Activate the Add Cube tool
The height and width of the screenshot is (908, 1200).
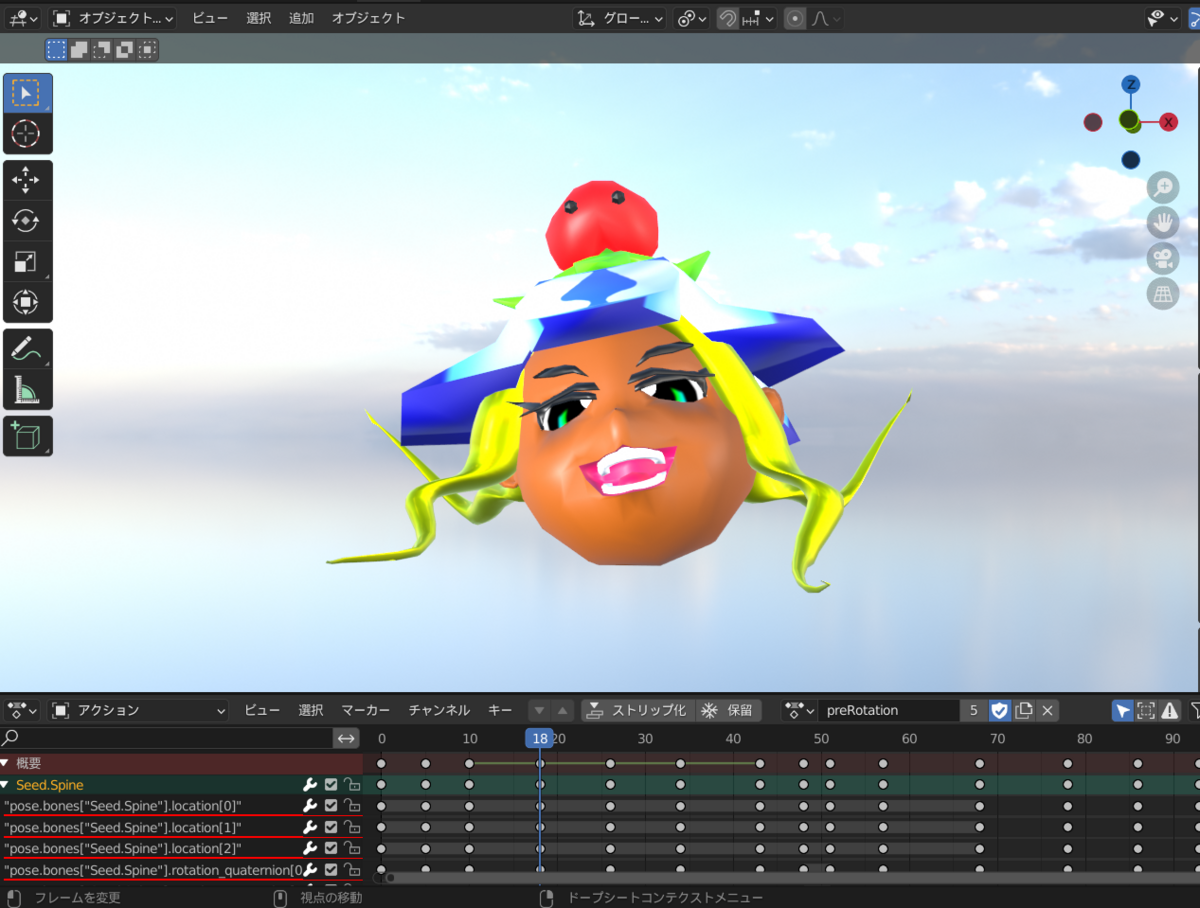(x=28, y=435)
